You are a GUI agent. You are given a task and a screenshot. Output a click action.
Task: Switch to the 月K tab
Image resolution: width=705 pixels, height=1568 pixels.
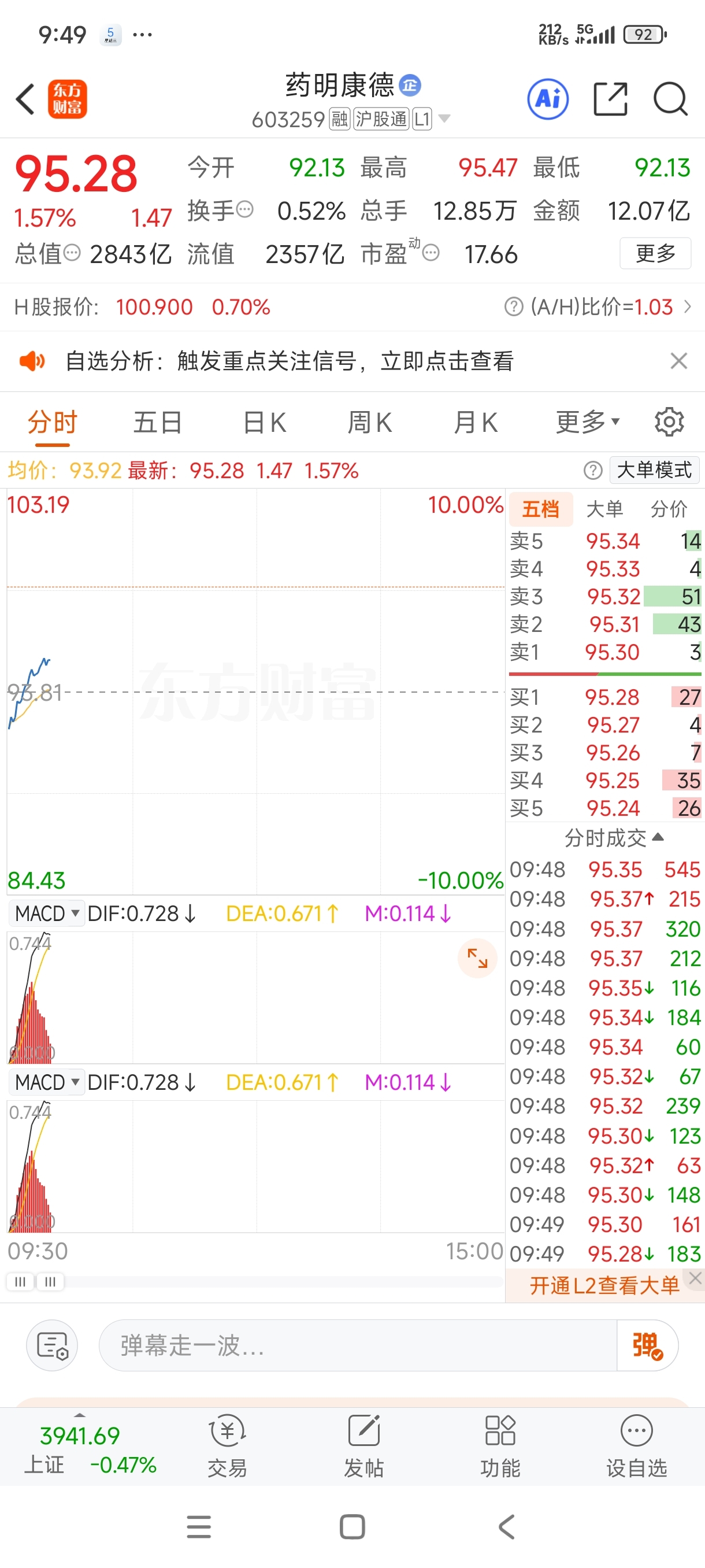click(476, 422)
